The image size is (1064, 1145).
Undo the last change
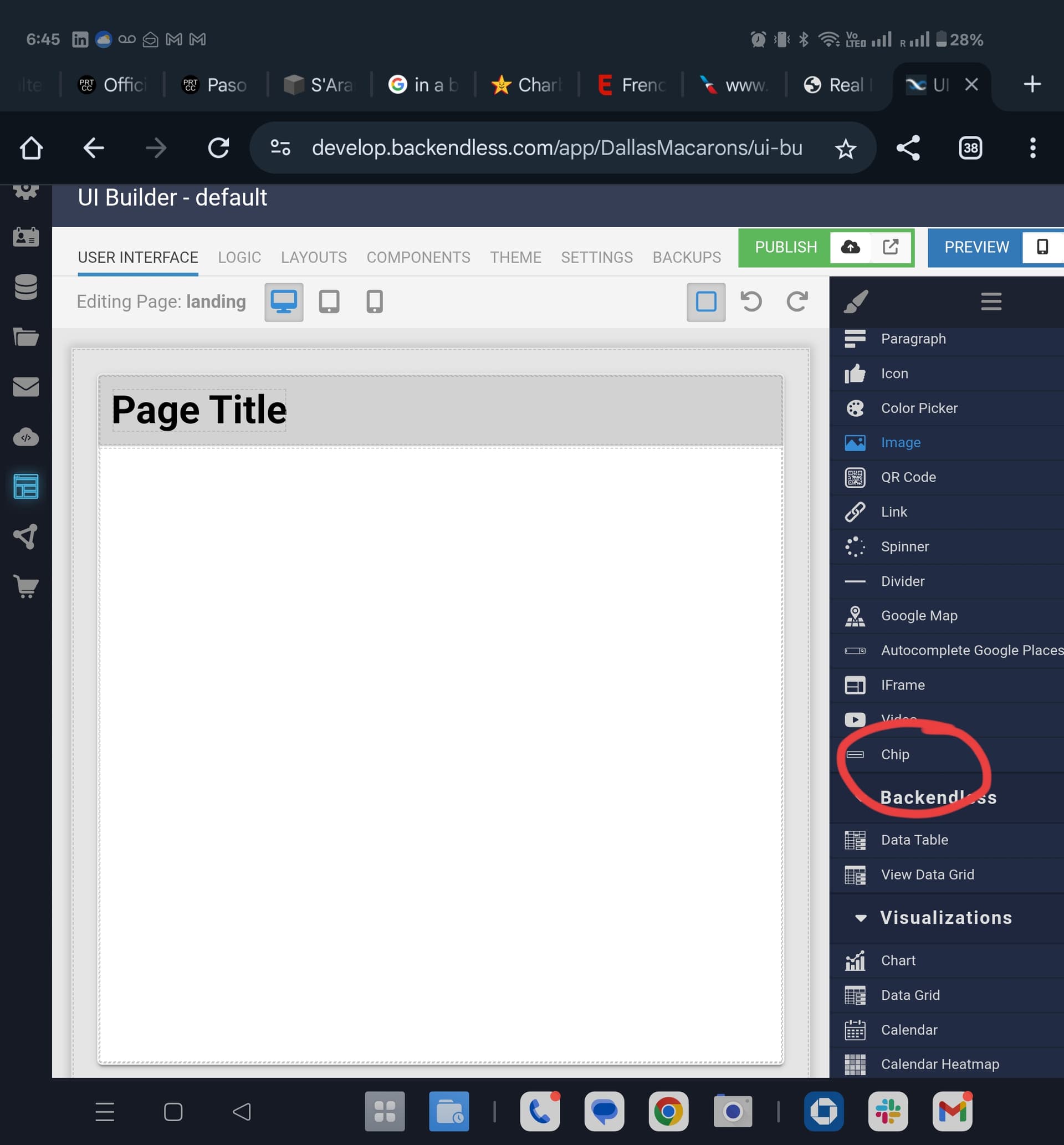(751, 301)
